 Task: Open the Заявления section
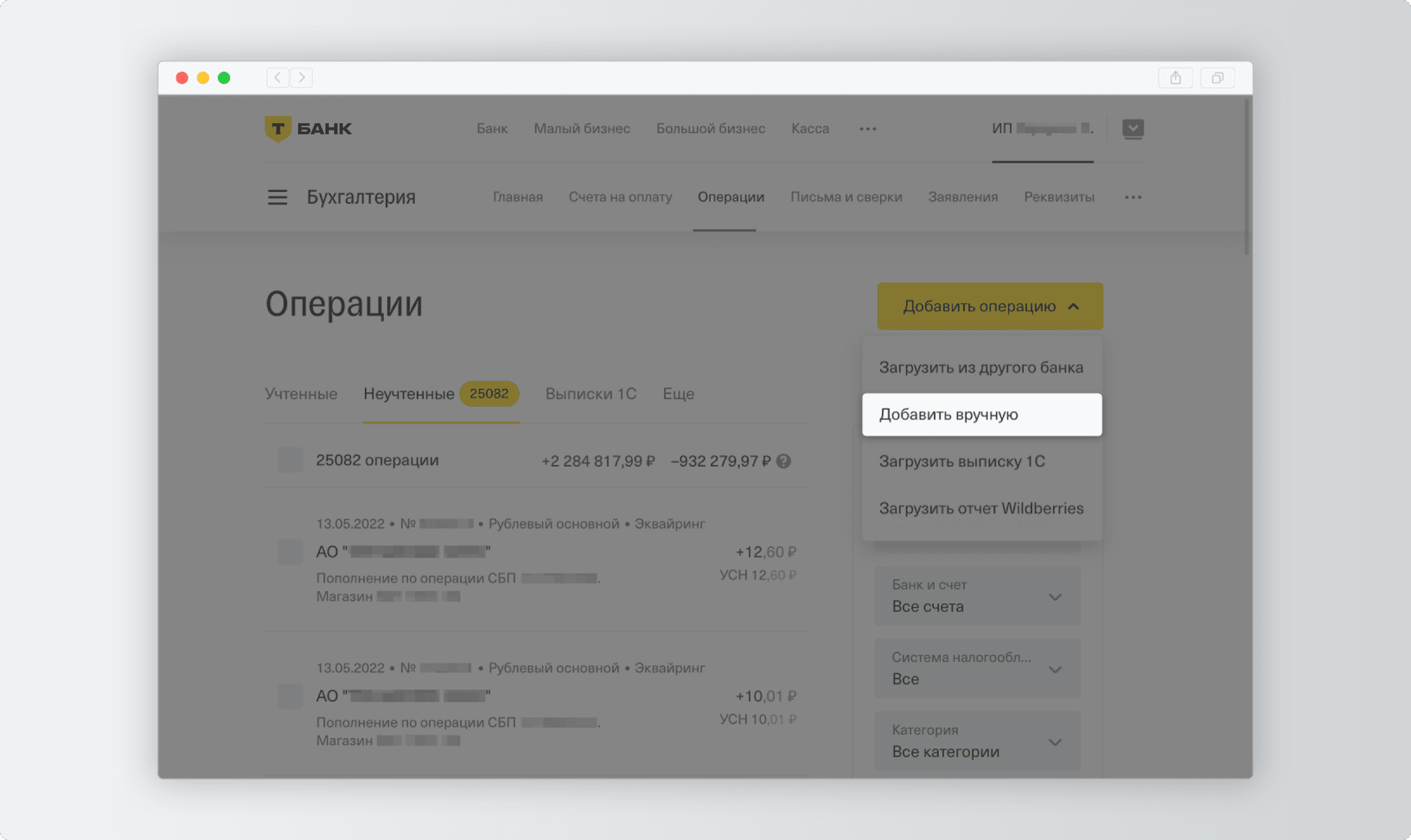pos(963,197)
